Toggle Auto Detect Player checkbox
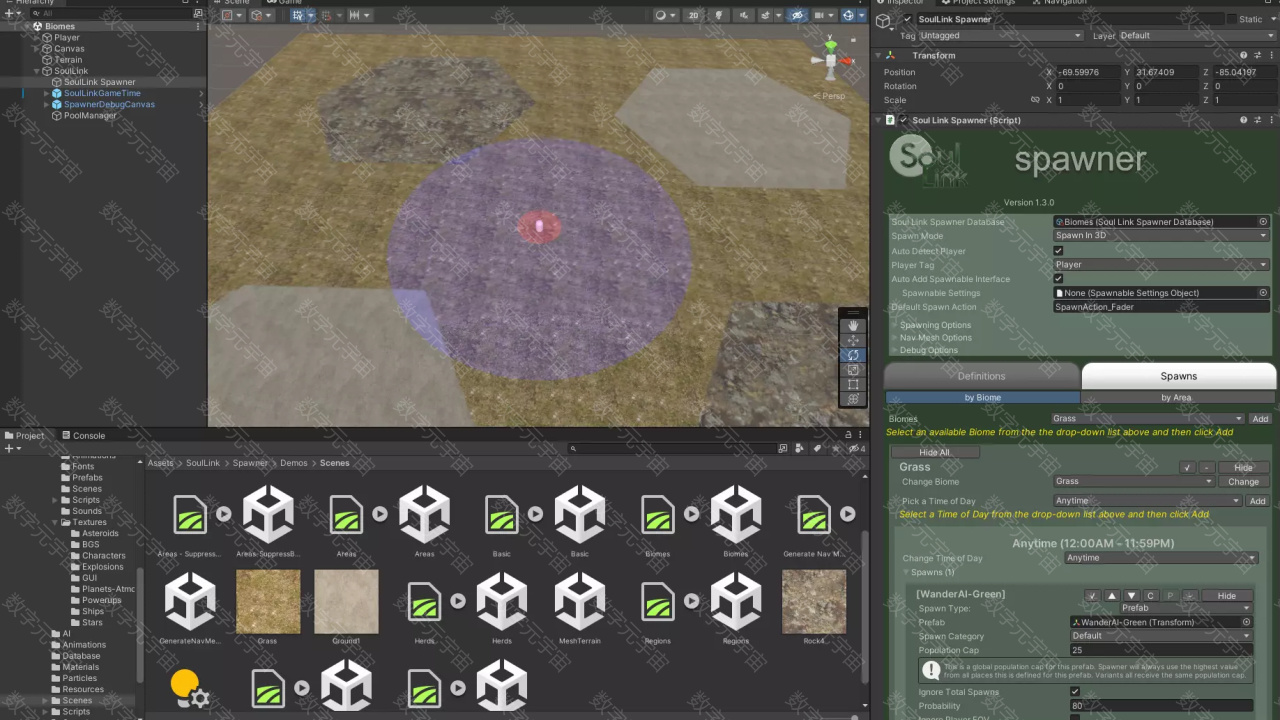Viewport: 1280px width, 720px height. pyautogui.click(x=1059, y=251)
